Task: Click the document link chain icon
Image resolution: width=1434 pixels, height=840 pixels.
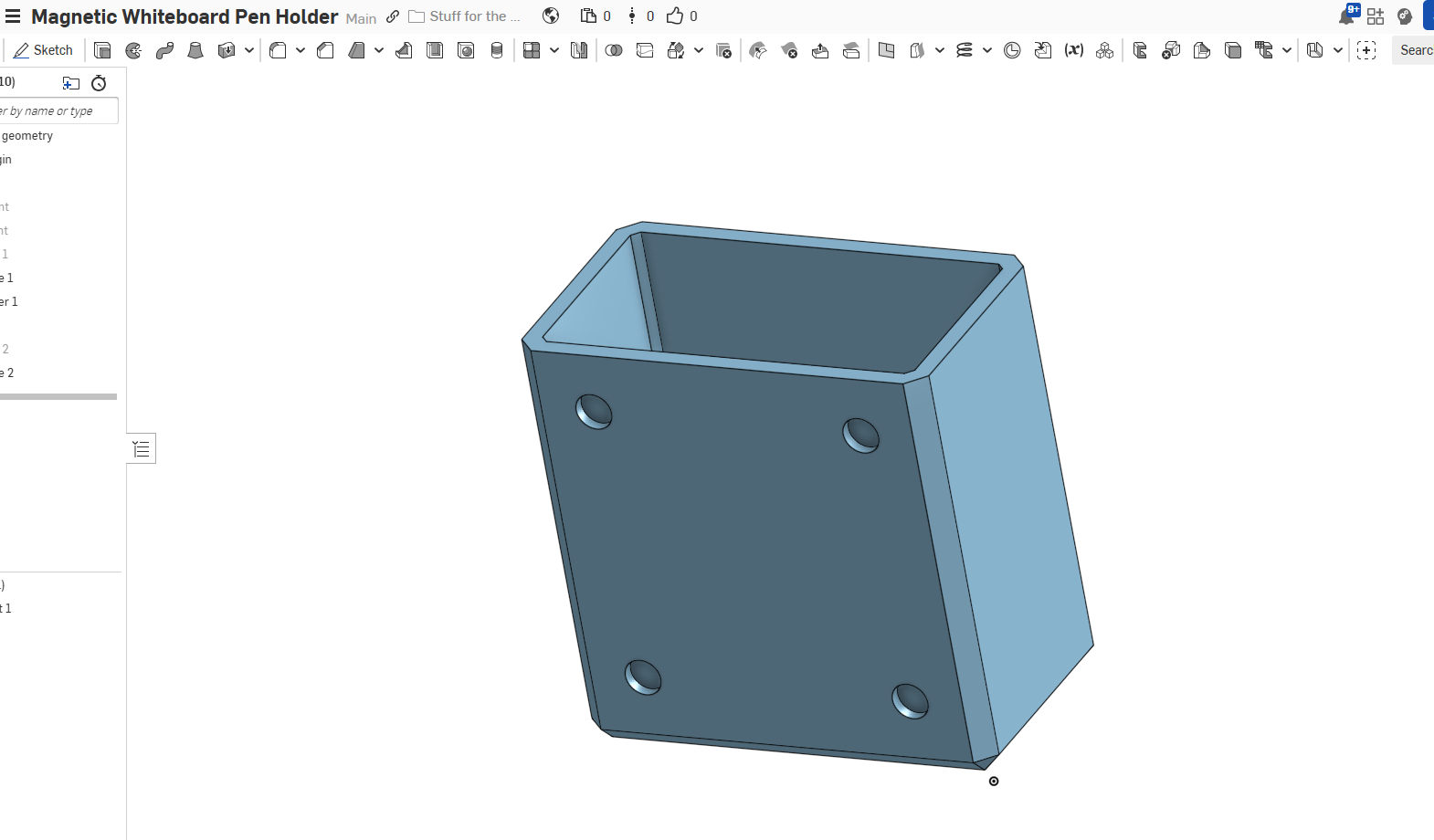Action: 393,16
